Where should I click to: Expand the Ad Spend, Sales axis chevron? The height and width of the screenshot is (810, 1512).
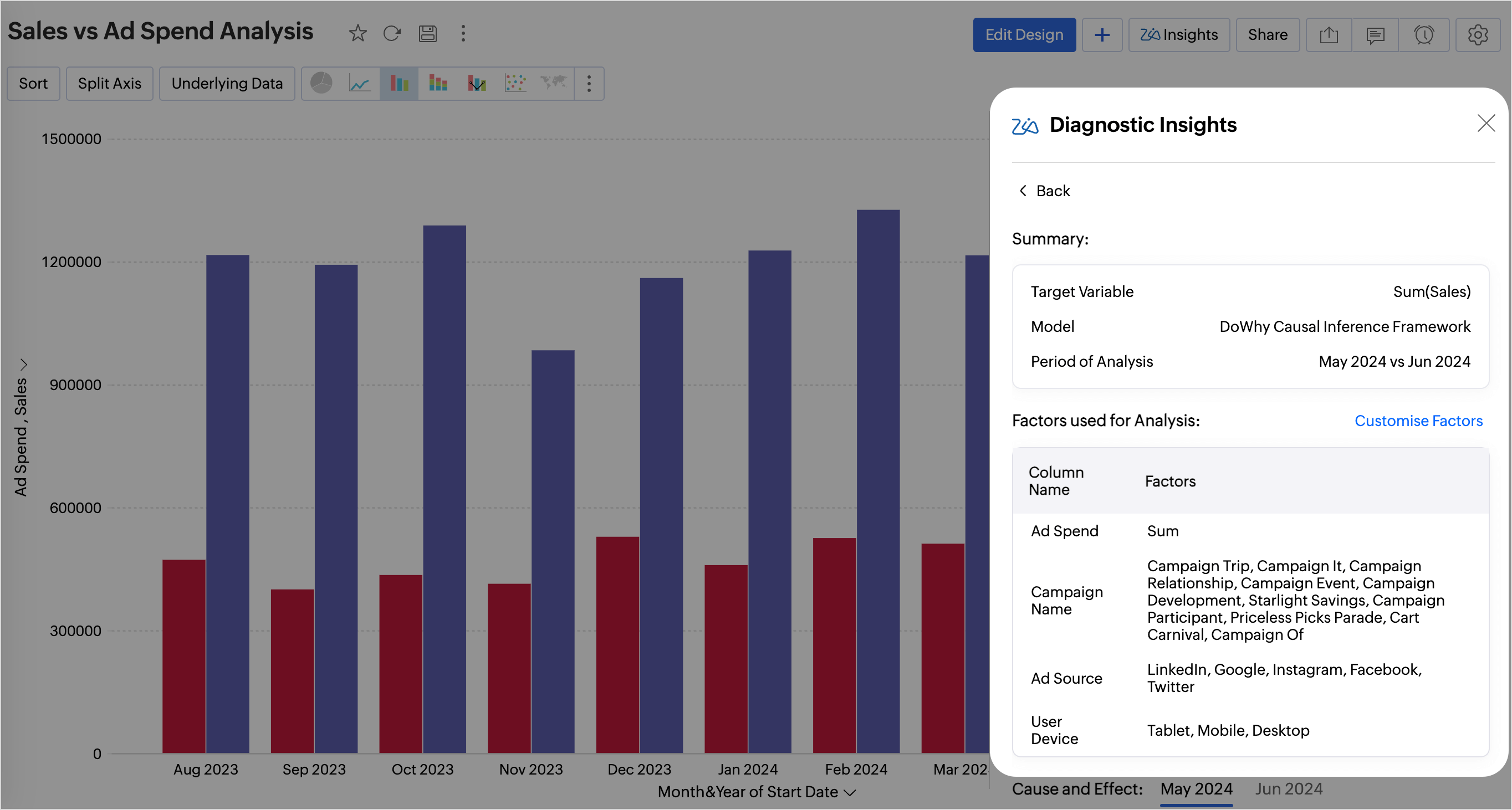[23, 364]
